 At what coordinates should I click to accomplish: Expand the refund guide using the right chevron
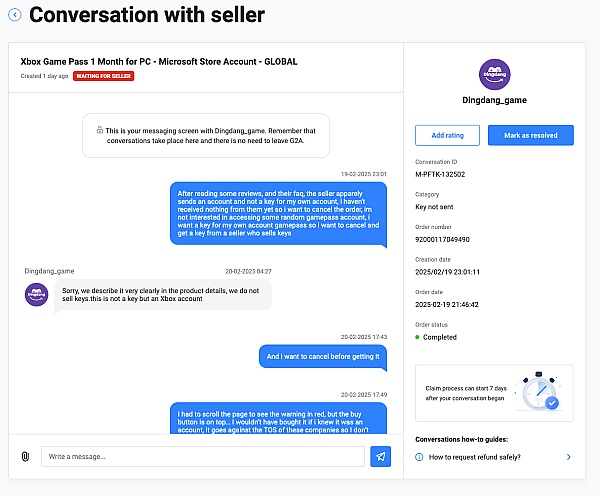tap(568, 457)
